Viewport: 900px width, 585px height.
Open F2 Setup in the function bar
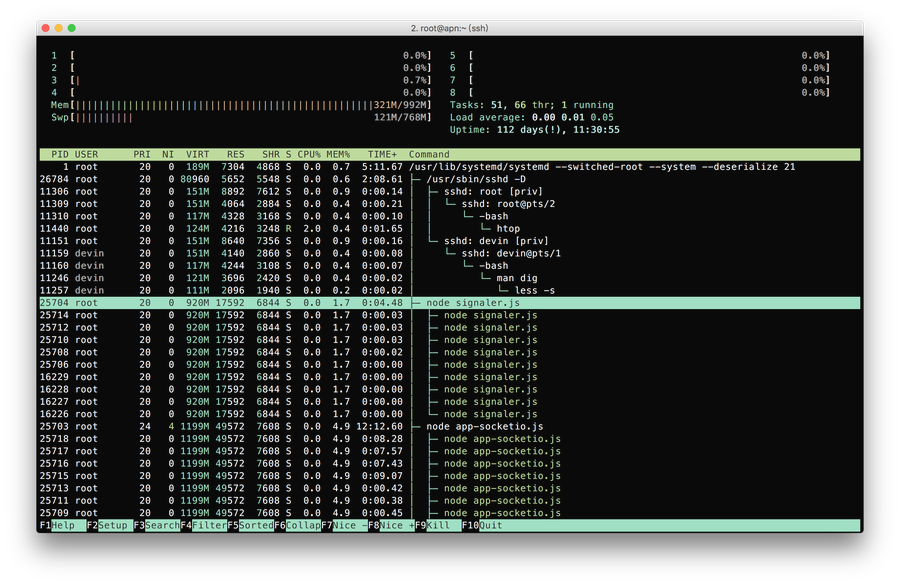pyautogui.click(x=110, y=525)
